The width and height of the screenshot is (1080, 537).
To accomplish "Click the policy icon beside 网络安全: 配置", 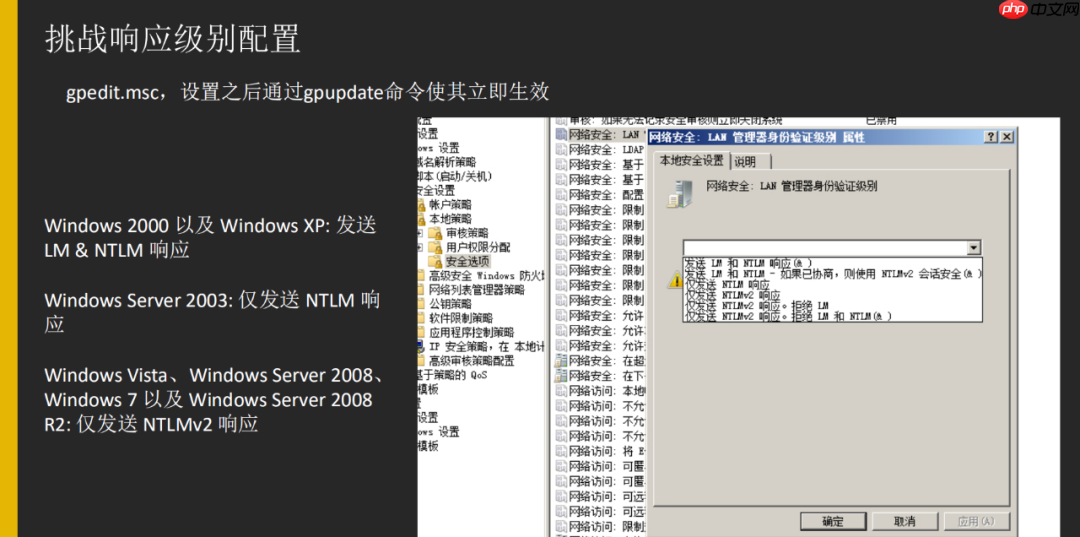I will click(562, 195).
